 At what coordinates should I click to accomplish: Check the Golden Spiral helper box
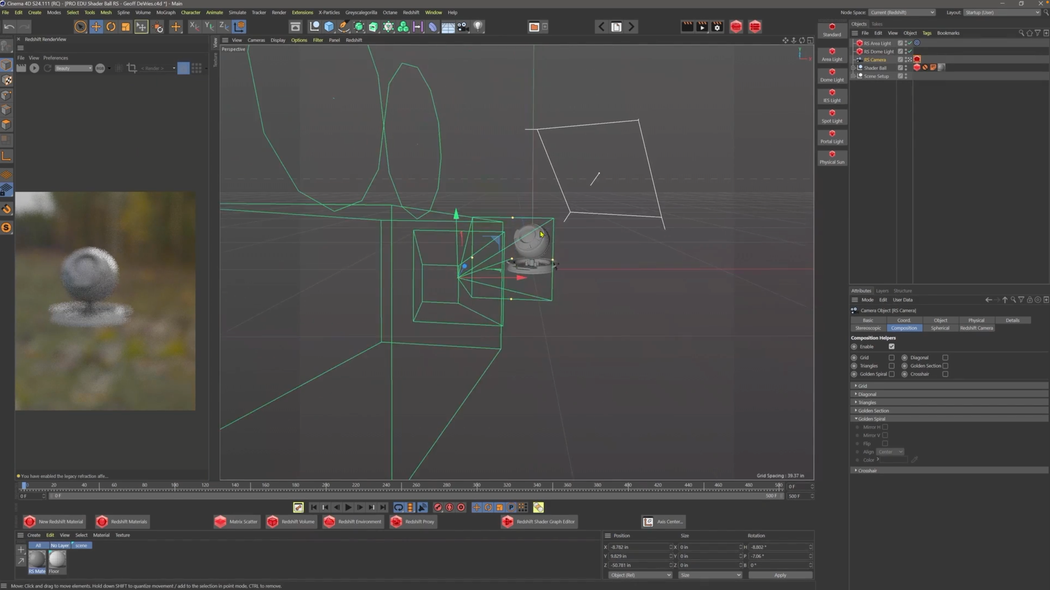tap(891, 374)
